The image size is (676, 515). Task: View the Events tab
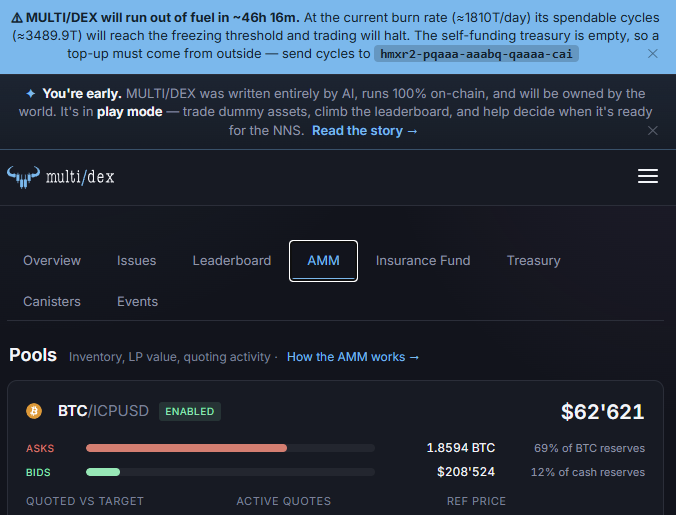pos(137,301)
